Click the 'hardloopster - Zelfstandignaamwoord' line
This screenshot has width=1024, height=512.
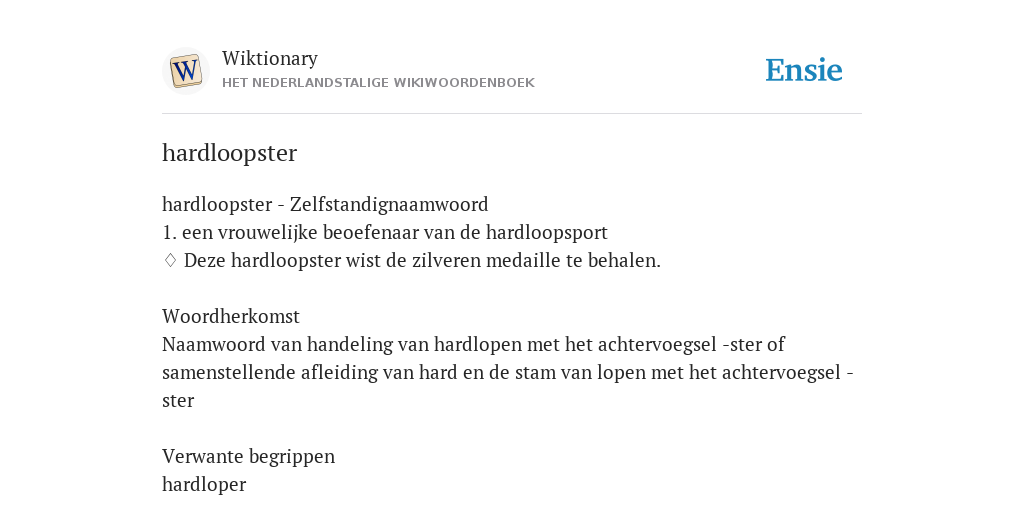[x=325, y=204]
